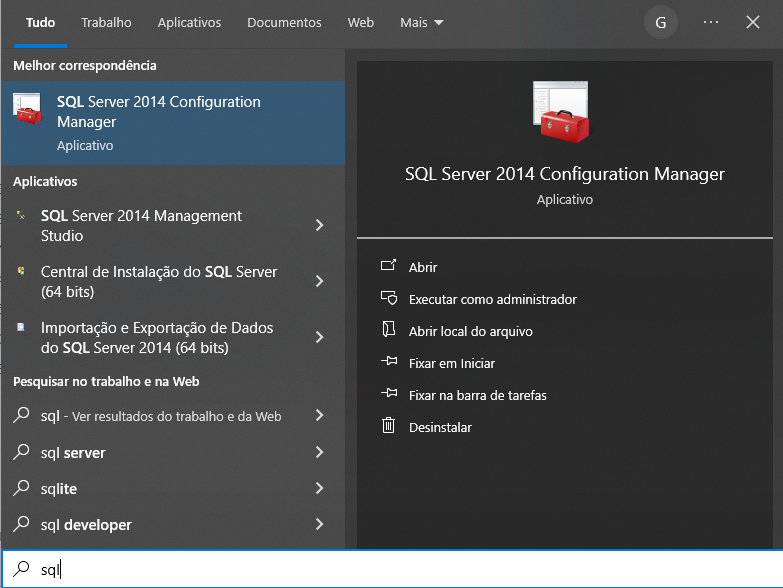This screenshot has height=588, width=783.
Task: Choose Fixar na barra de tarefas
Action: [477, 395]
